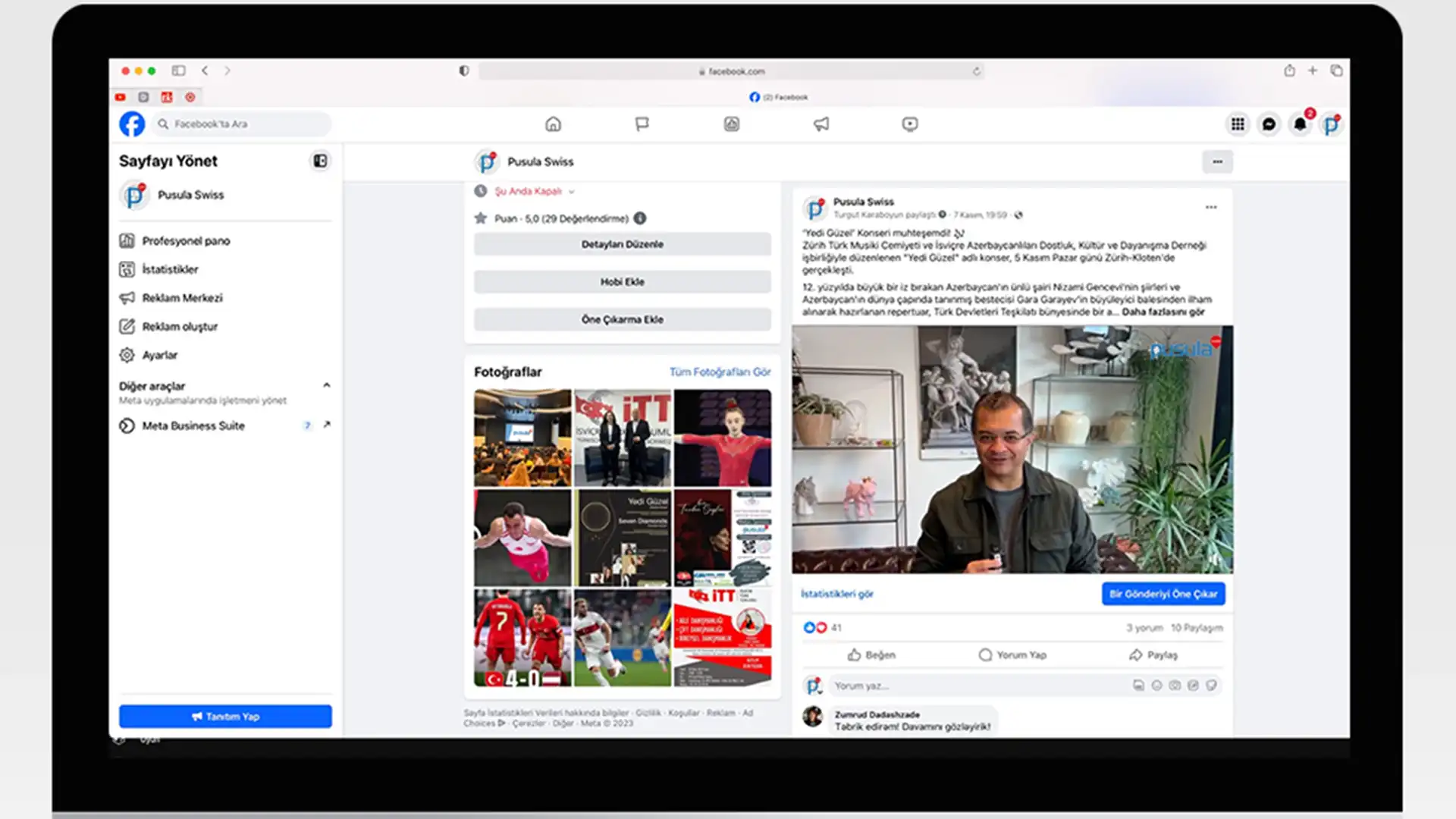The height and width of the screenshot is (819, 1456).
Task: Open İstatistikler in the sidebar
Action: 170,269
